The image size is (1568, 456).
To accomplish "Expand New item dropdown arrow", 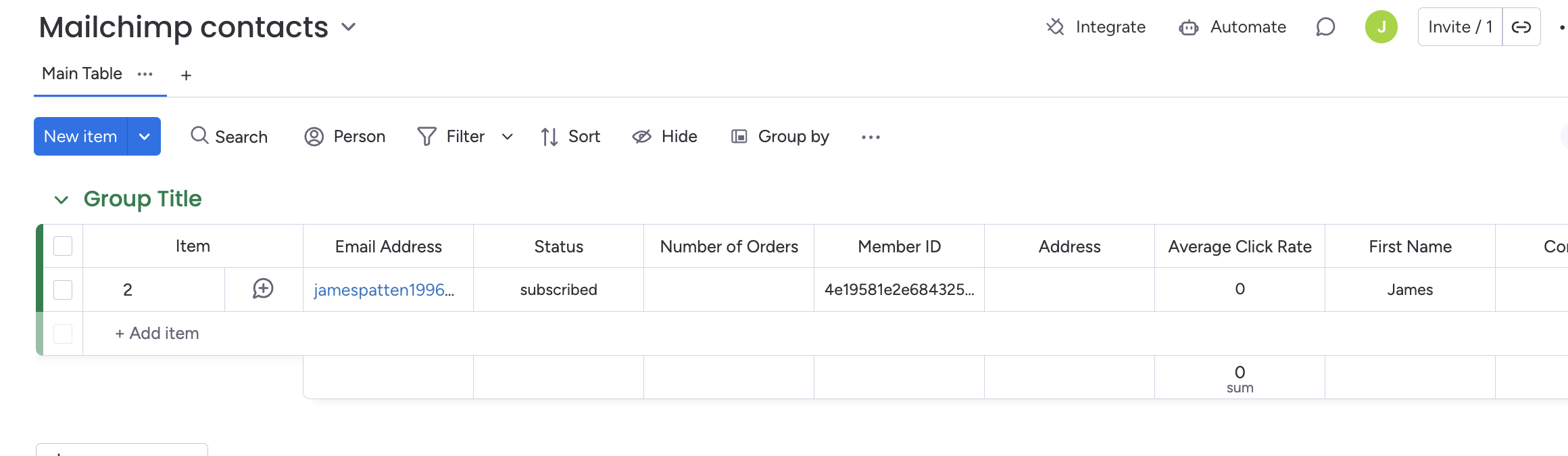I will coord(144,137).
